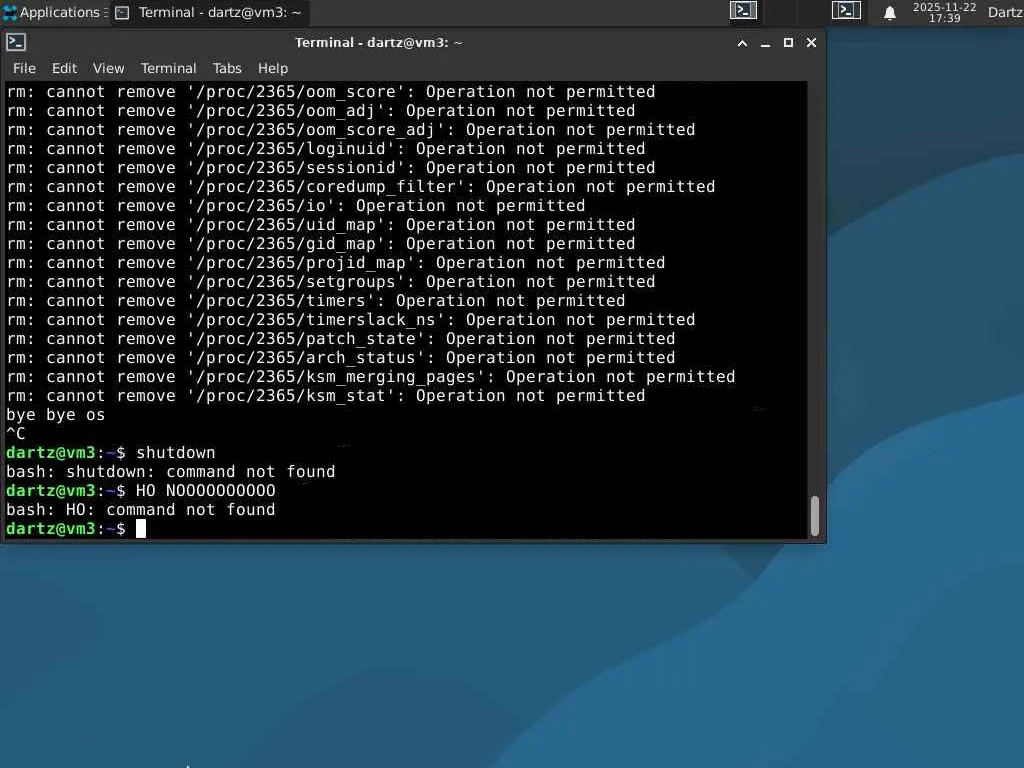
Task: Open the Applications menu in the panel
Action: [x=55, y=12]
